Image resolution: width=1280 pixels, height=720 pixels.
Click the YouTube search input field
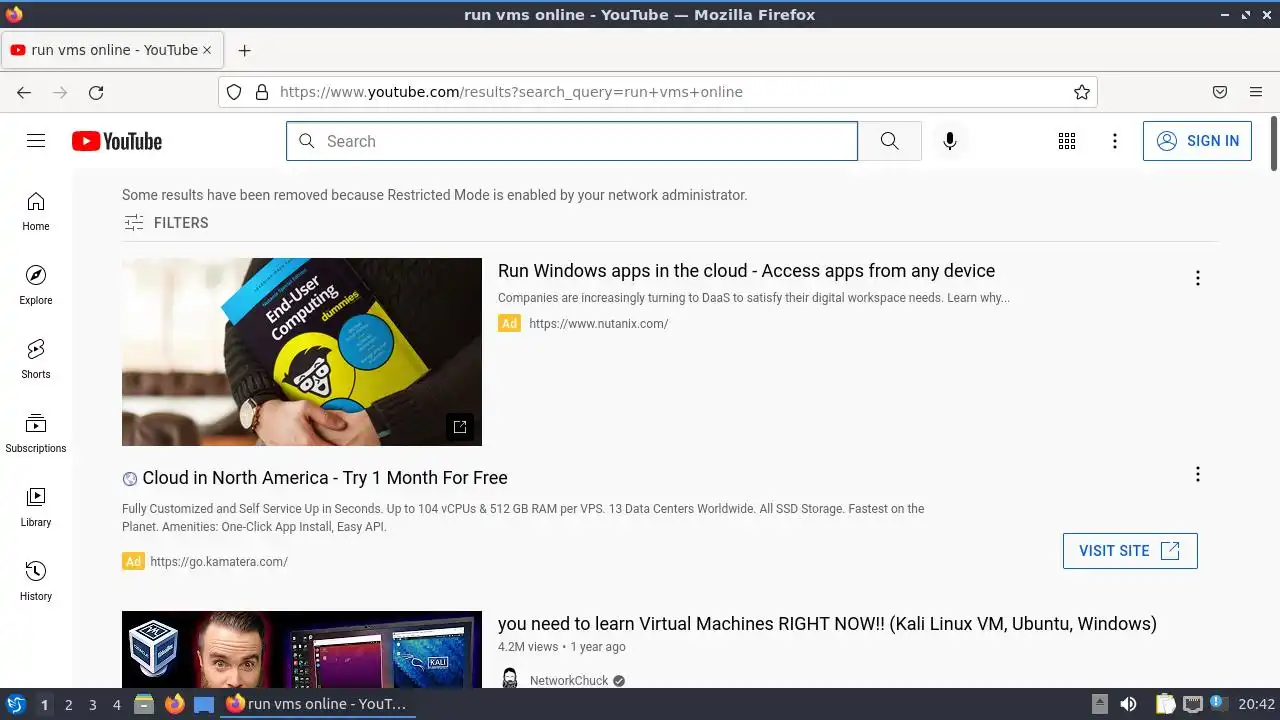click(x=572, y=141)
